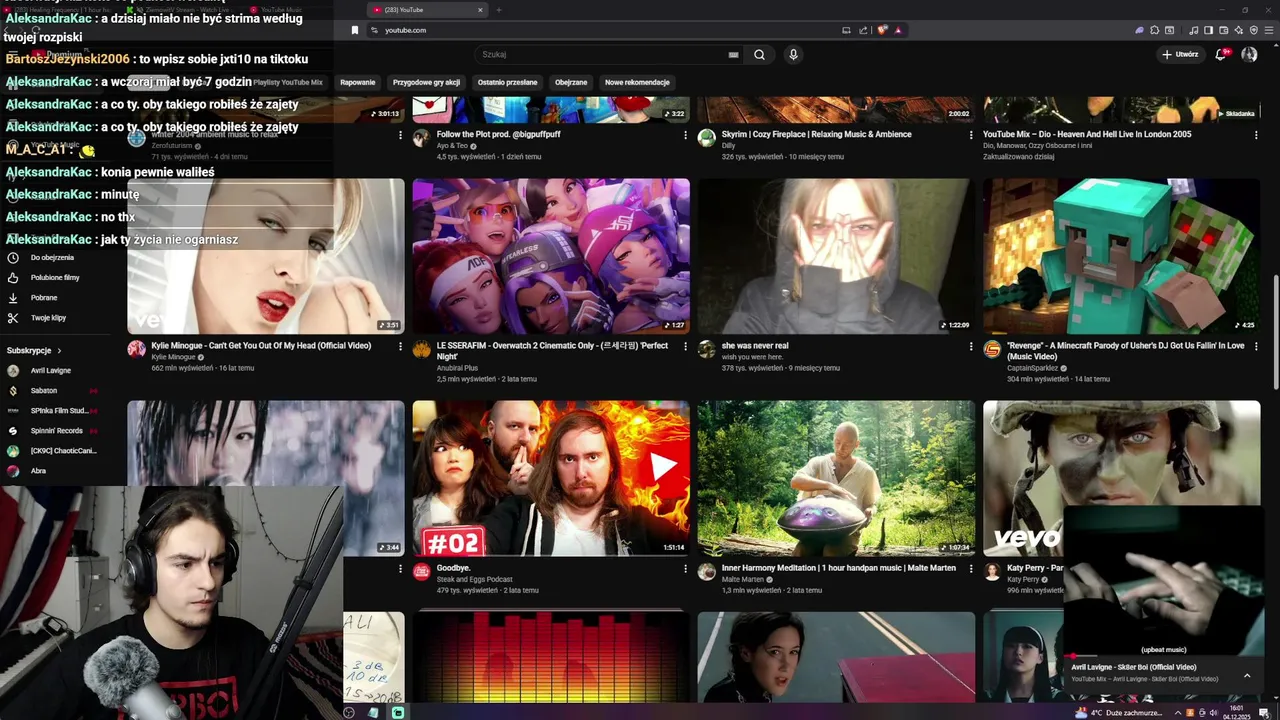Open options menu for Revenge Minecraft parody
1280x720 pixels.
pos(1256,346)
